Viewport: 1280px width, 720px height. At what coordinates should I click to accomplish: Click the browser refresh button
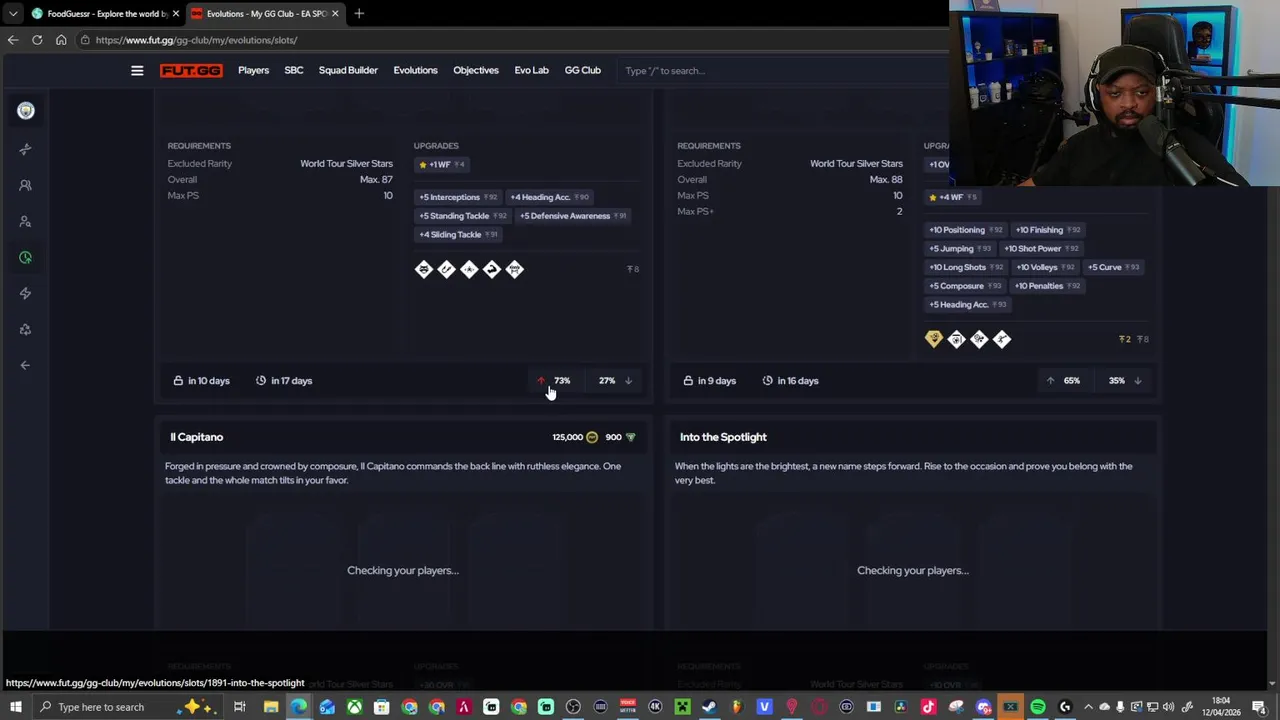[37, 40]
